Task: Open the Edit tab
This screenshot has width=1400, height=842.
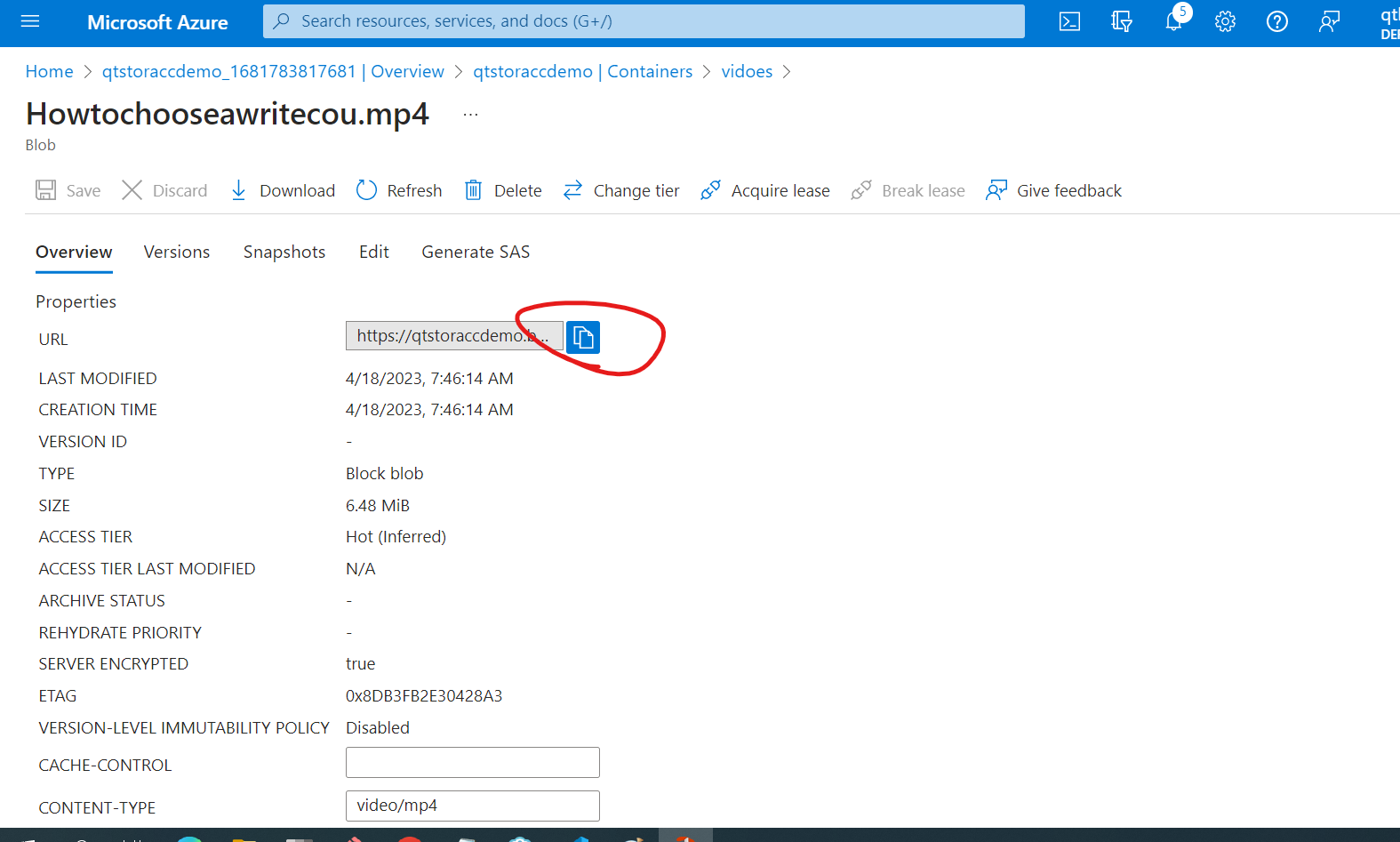Action: coord(374,253)
